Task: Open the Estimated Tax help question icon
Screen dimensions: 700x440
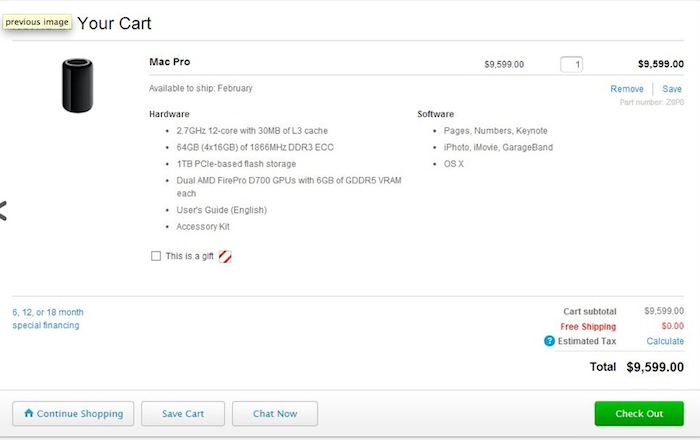Action: pyautogui.click(x=549, y=341)
